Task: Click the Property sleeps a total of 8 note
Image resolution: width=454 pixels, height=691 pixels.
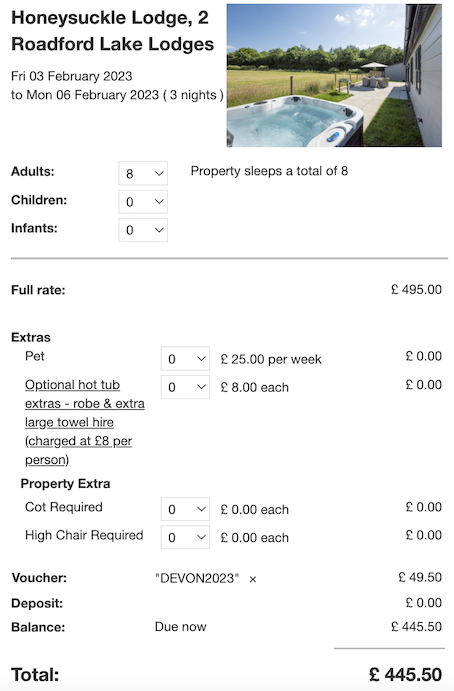Action: click(x=269, y=171)
